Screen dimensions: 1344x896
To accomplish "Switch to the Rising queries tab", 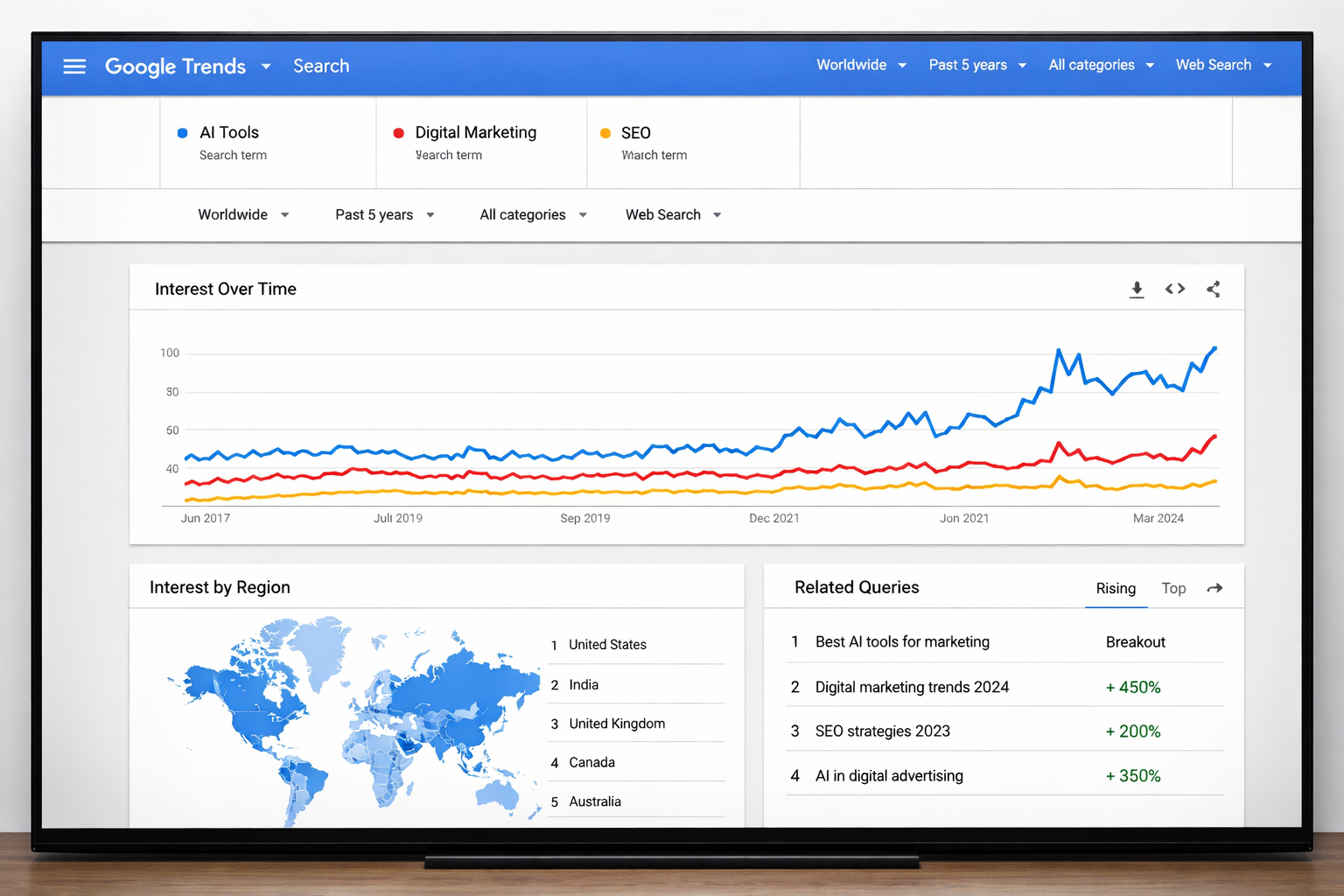I will pos(1116,589).
